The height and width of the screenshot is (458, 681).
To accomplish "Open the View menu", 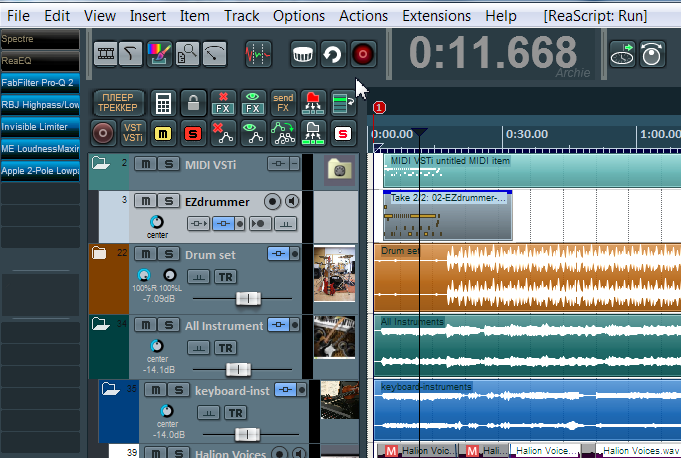I will coord(100,16).
